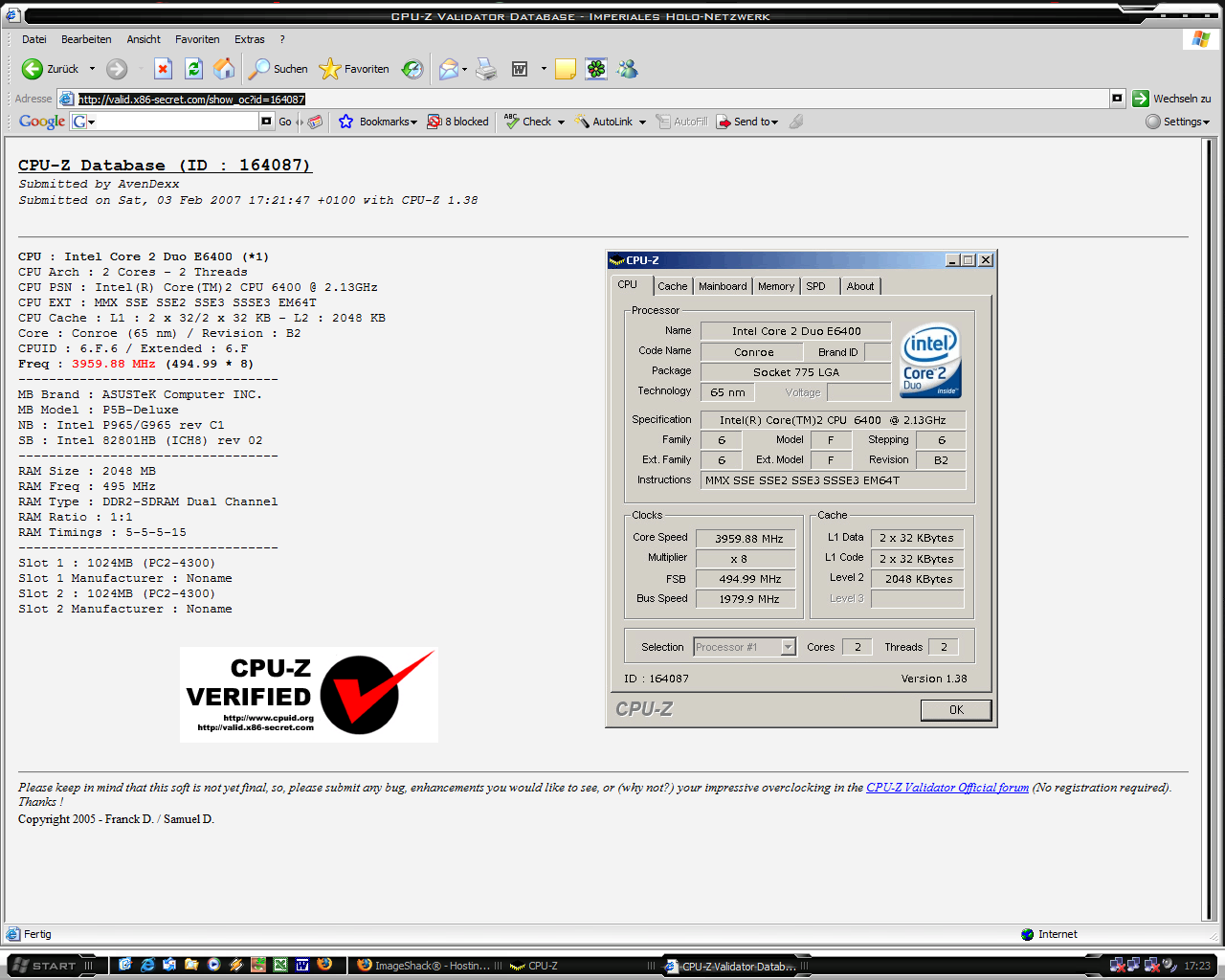
Task: Open the CPU-Z Validator Official forum link
Action: (x=947, y=788)
